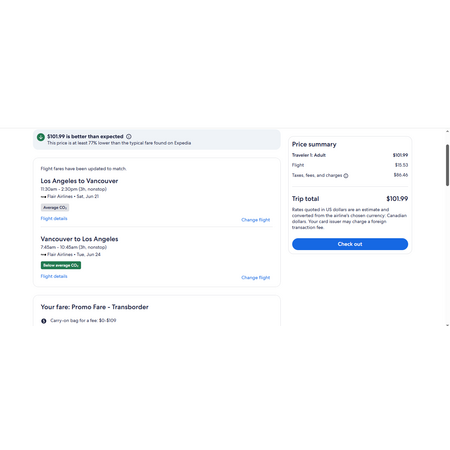Click the Price summary heading
This screenshot has width=450, height=450.
[314, 144]
